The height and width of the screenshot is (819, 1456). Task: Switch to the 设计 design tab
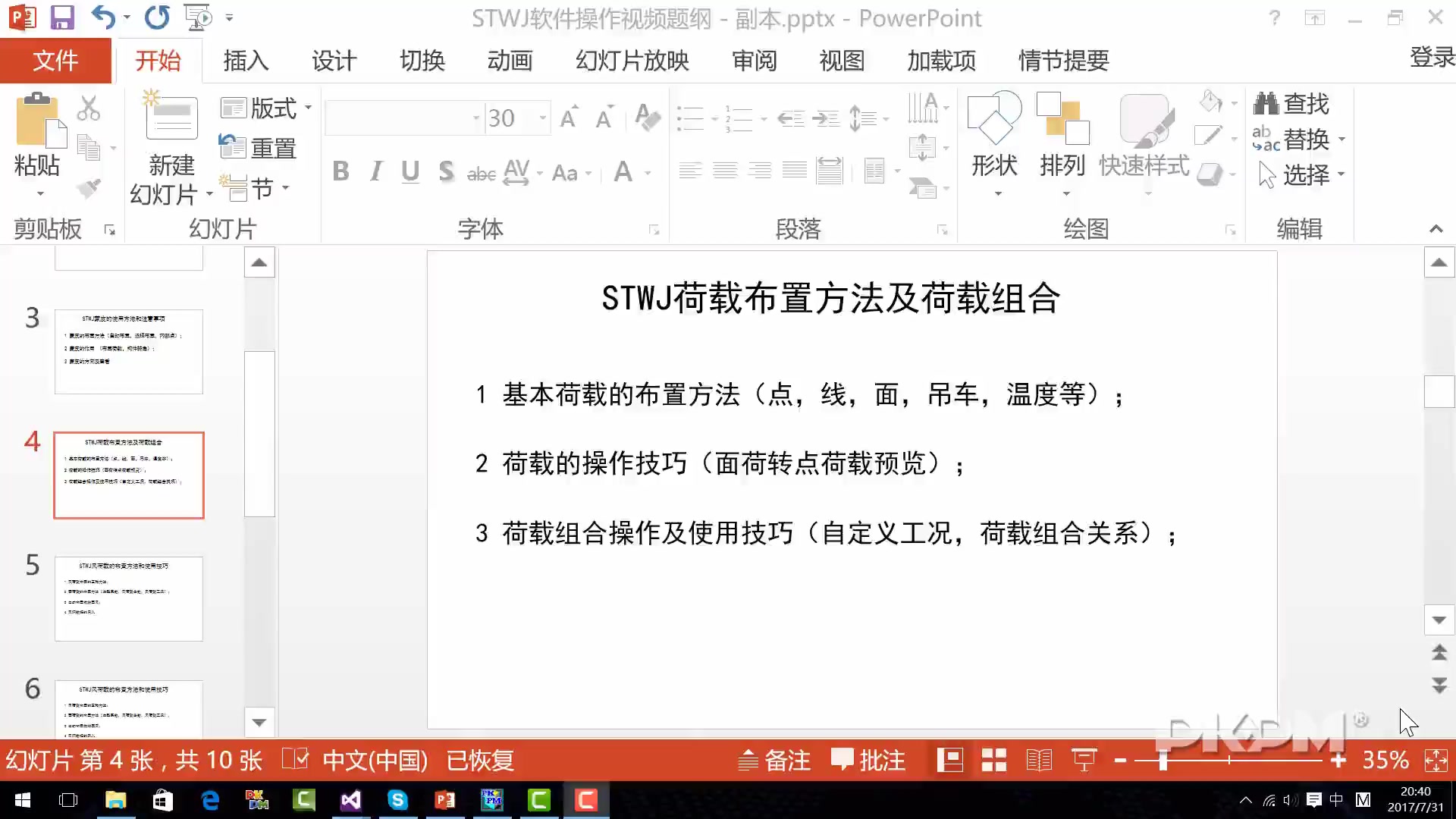(334, 61)
